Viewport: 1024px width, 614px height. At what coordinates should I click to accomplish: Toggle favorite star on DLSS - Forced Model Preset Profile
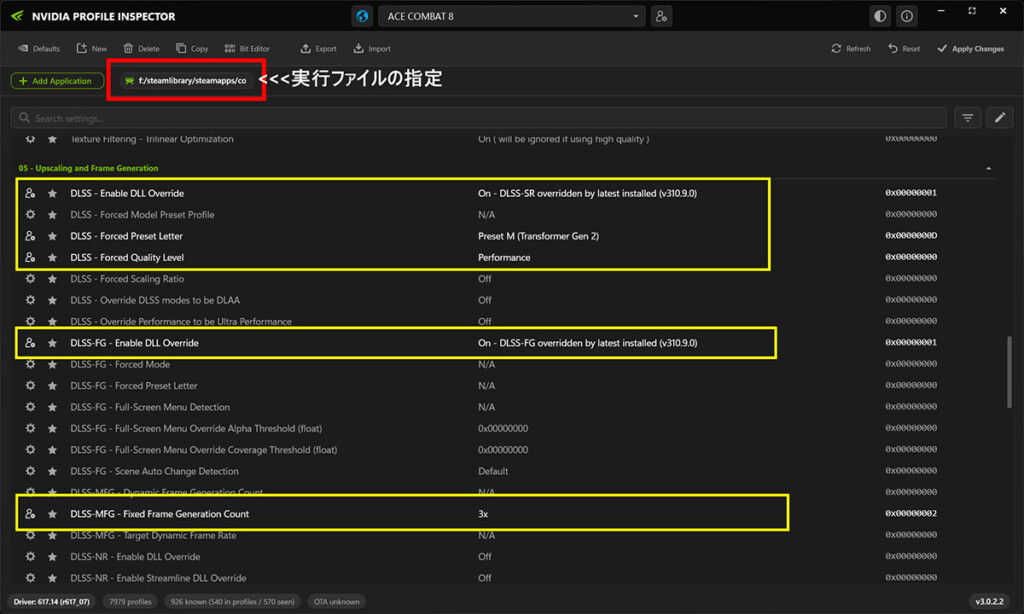click(x=52, y=215)
